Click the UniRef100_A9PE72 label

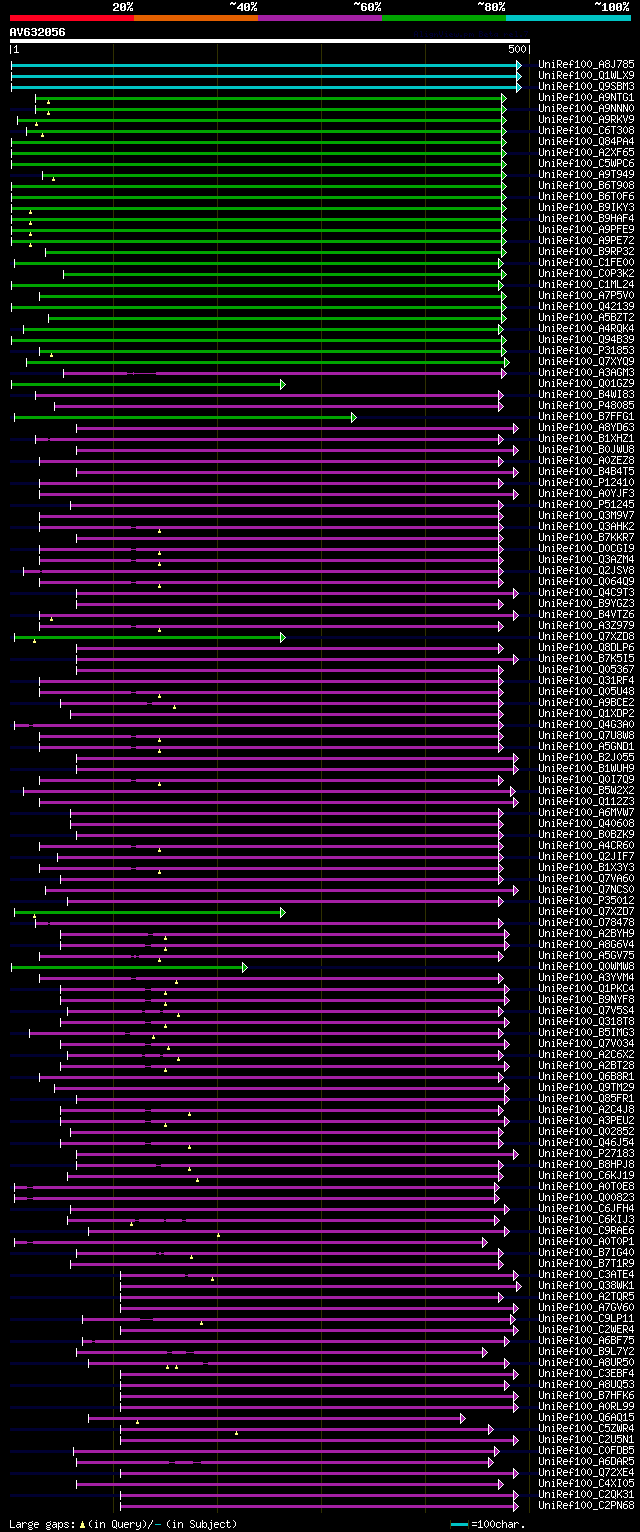pyautogui.click(x=586, y=241)
